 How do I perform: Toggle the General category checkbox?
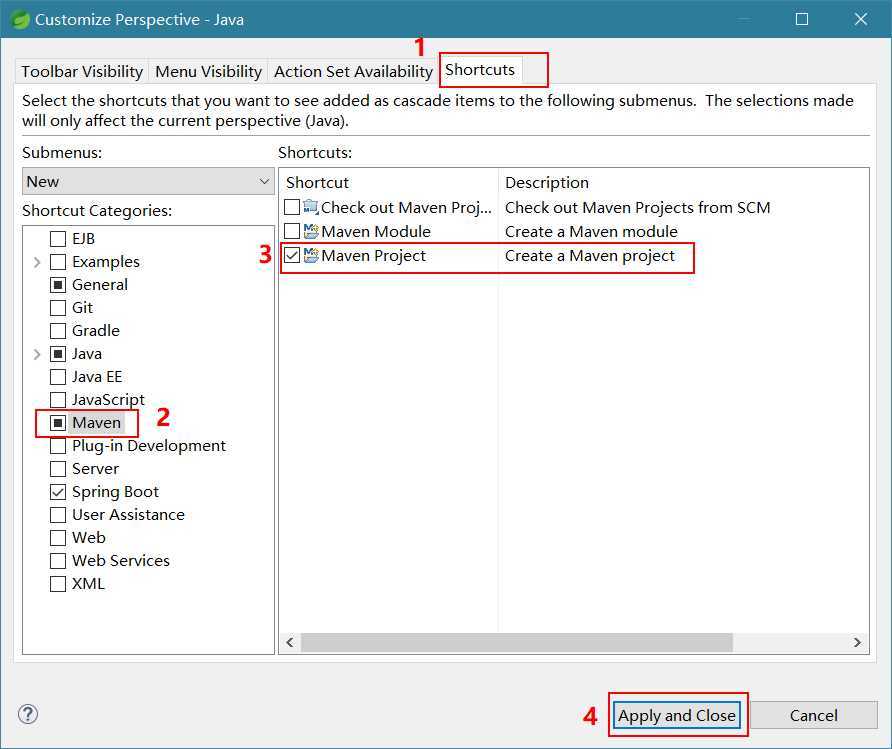58,284
